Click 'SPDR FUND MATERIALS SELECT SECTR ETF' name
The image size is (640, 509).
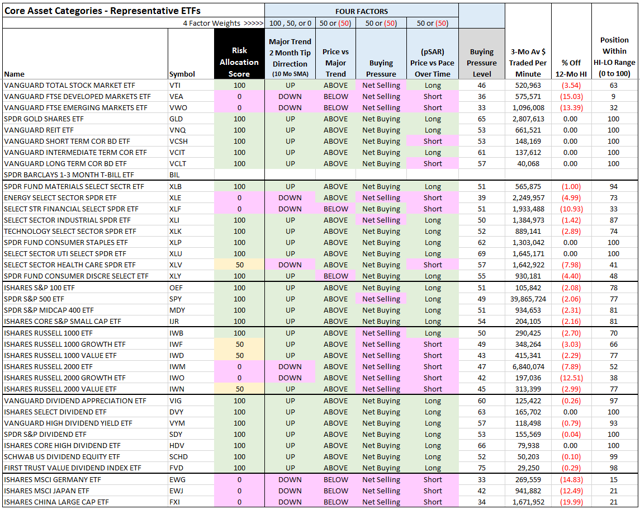(x=74, y=187)
